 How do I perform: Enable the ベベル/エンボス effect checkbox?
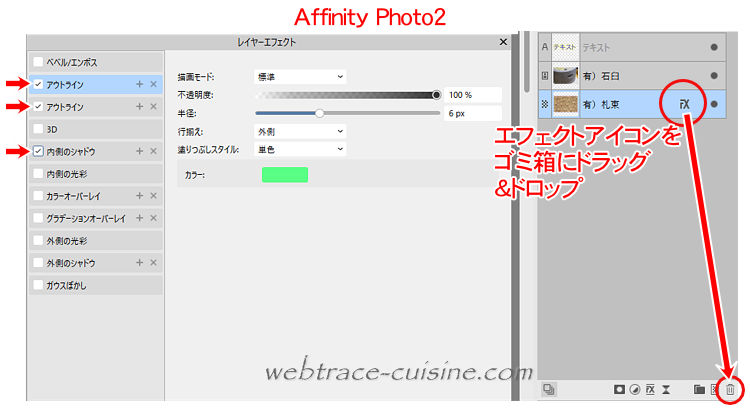click(x=38, y=62)
